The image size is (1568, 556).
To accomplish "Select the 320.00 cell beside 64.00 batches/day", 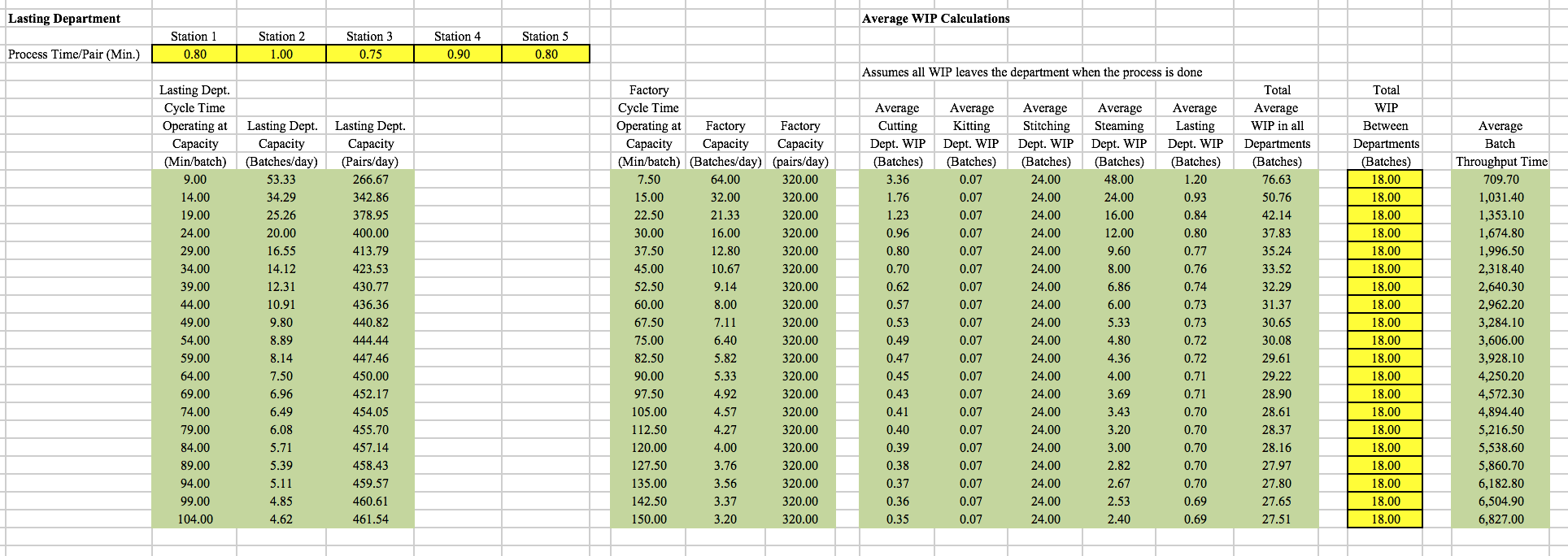I will point(800,179).
